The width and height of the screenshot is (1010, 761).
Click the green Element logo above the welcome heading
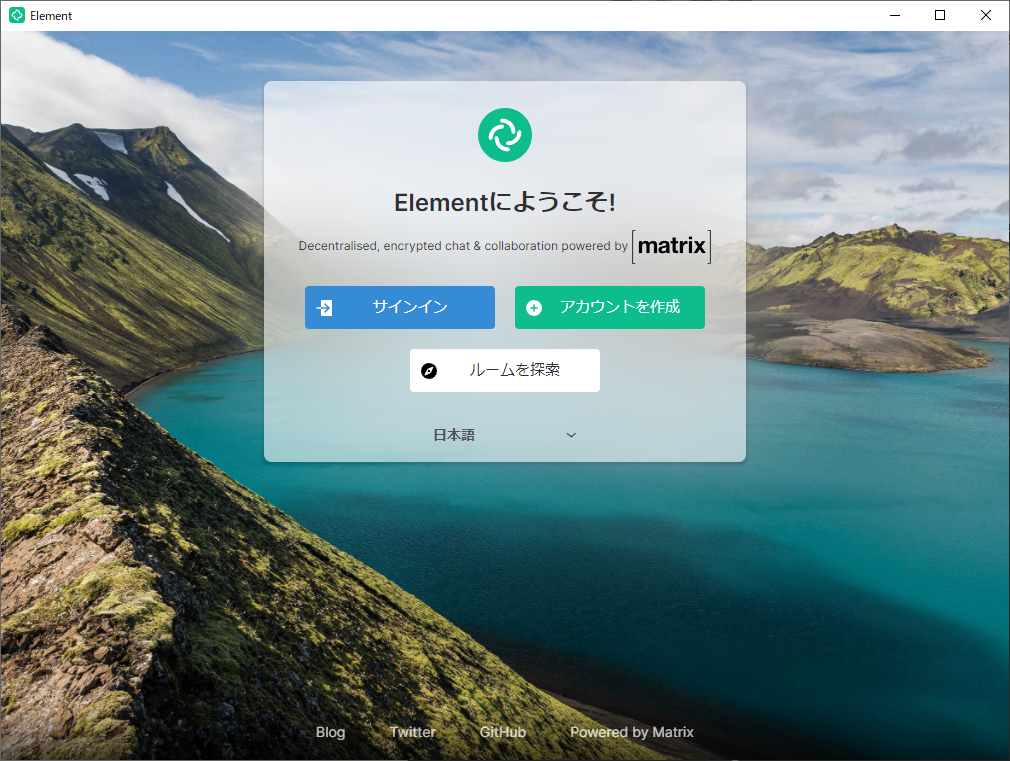tap(504, 135)
